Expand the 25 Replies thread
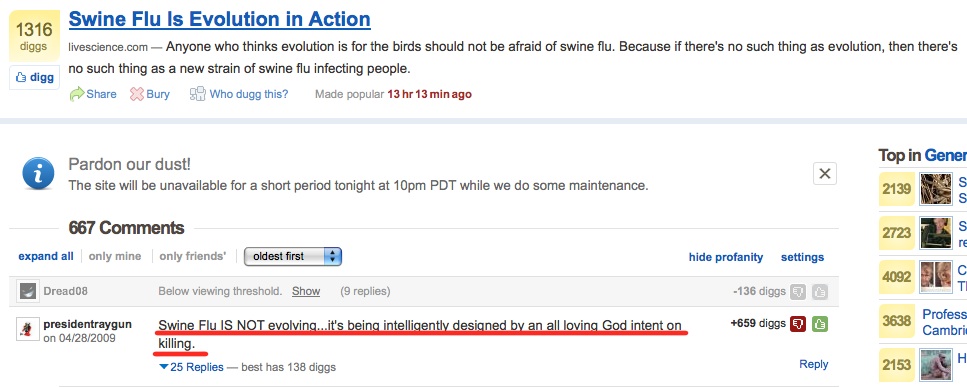Viewport: 967px width, 387px height. coord(191,367)
